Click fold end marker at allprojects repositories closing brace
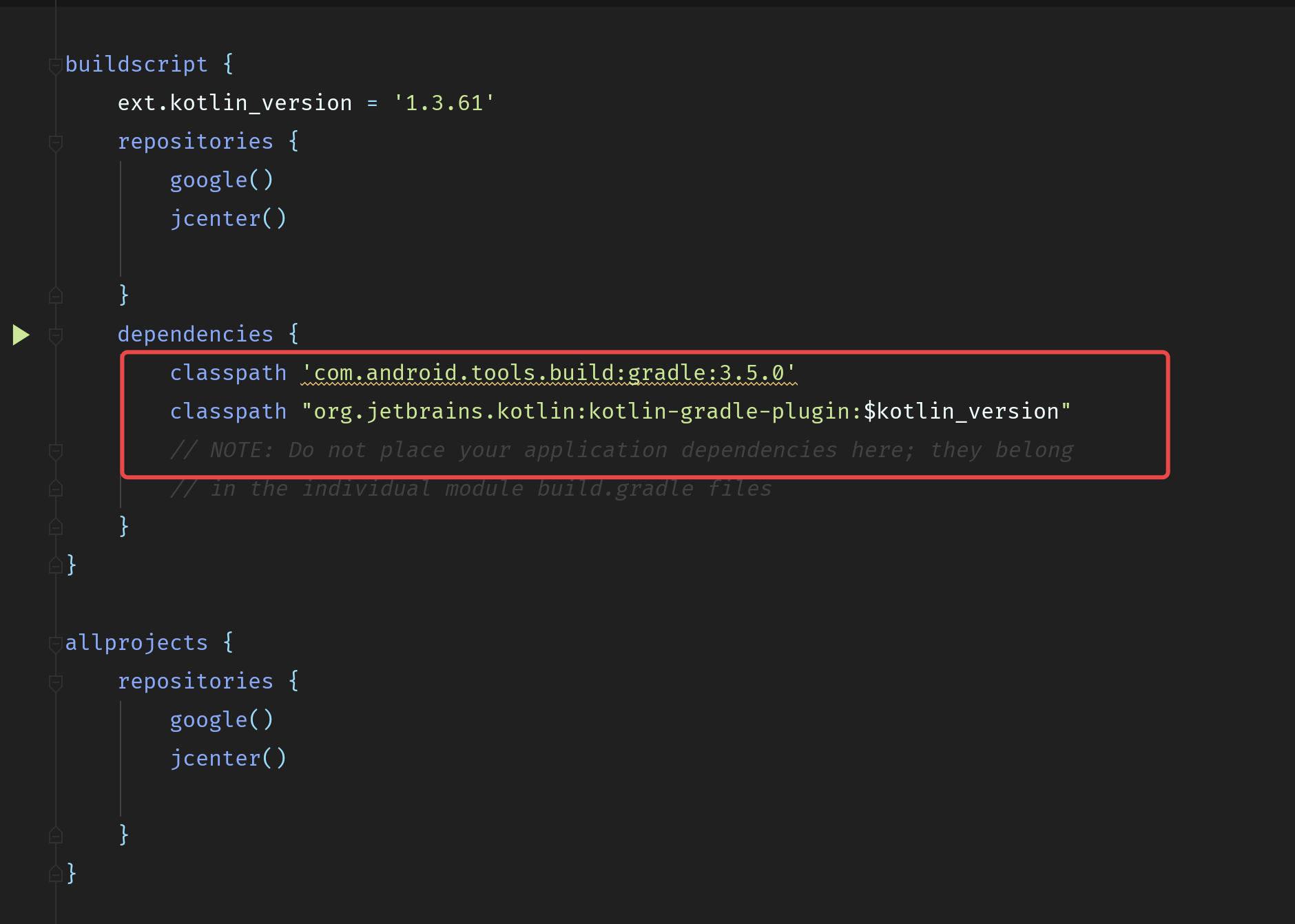Viewport: 1295px width, 924px height. coord(56,836)
